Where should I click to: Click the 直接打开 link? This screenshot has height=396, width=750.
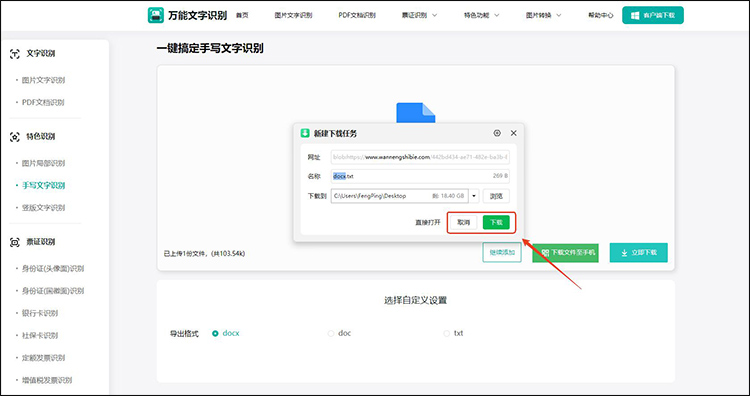428,222
